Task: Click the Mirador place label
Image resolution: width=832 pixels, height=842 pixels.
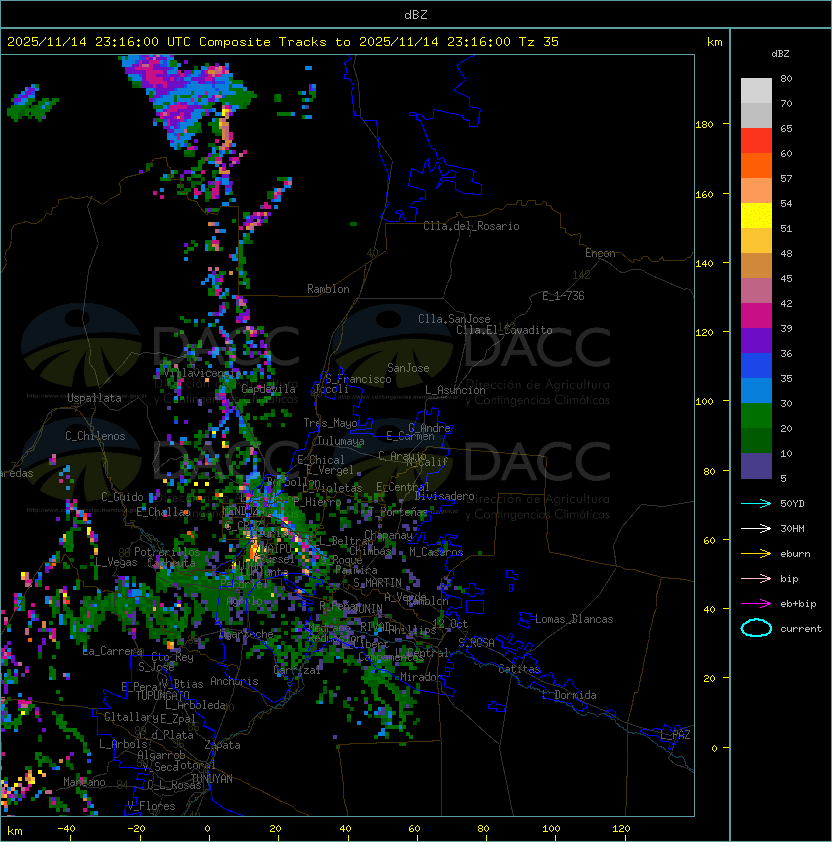Action: tap(419, 677)
